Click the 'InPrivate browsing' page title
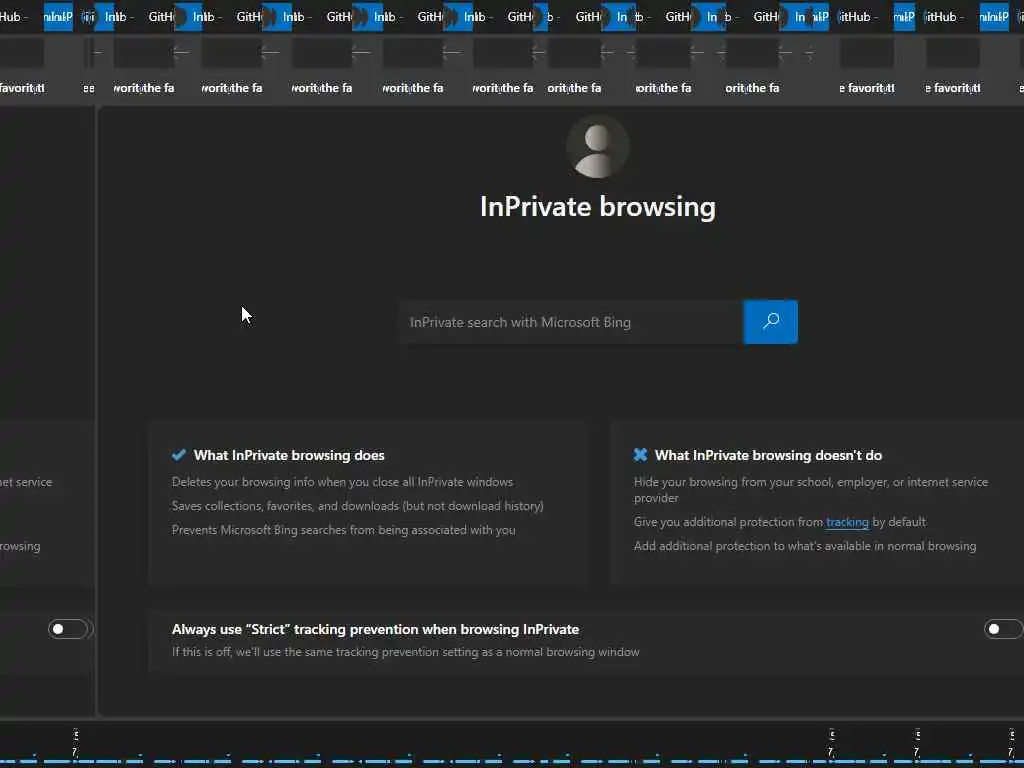This screenshot has height=768, width=1024. [x=598, y=206]
